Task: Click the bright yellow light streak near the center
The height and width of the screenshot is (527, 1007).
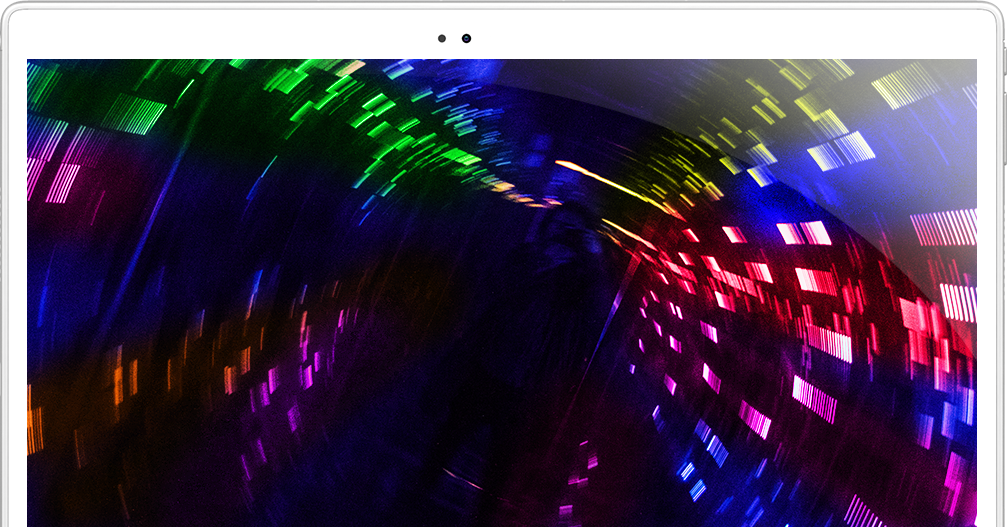Action: (x=598, y=176)
